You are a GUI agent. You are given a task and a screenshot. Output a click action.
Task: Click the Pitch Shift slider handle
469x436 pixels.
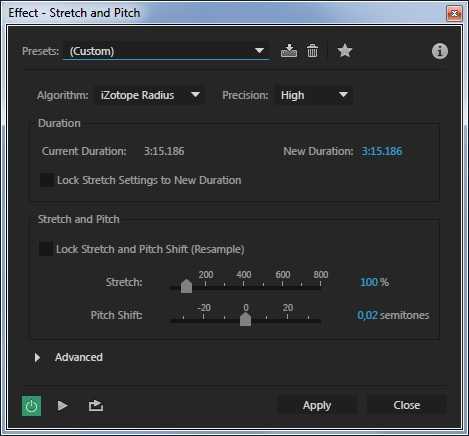click(245, 319)
